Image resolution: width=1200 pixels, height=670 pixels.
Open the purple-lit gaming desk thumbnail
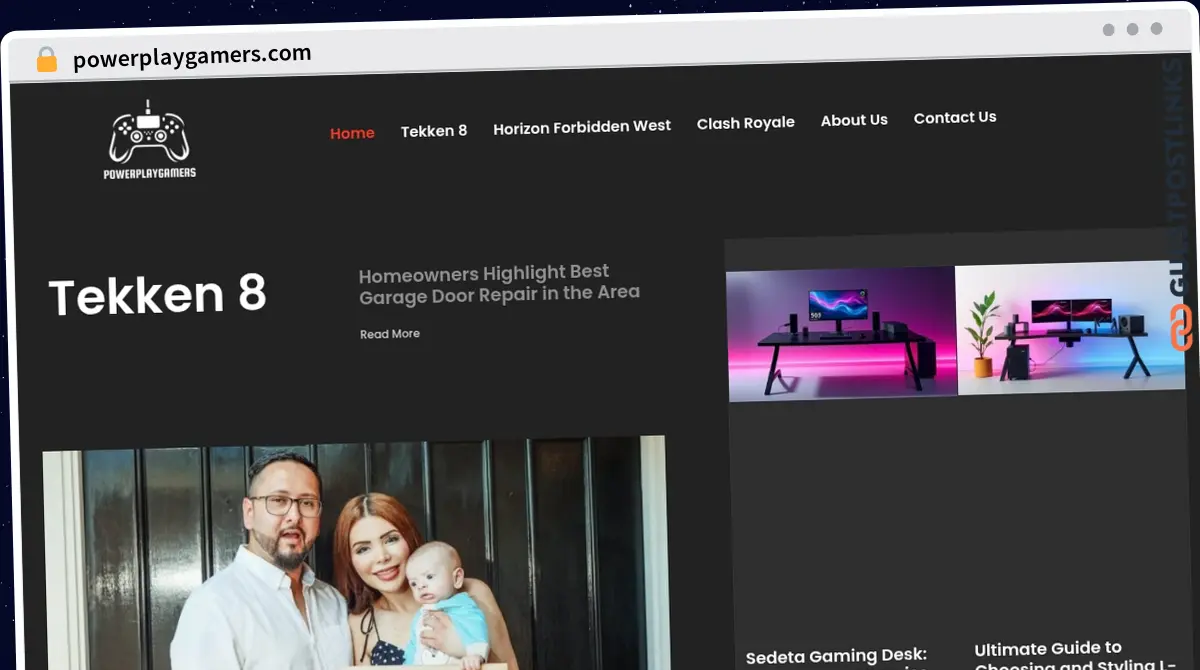click(x=841, y=334)
